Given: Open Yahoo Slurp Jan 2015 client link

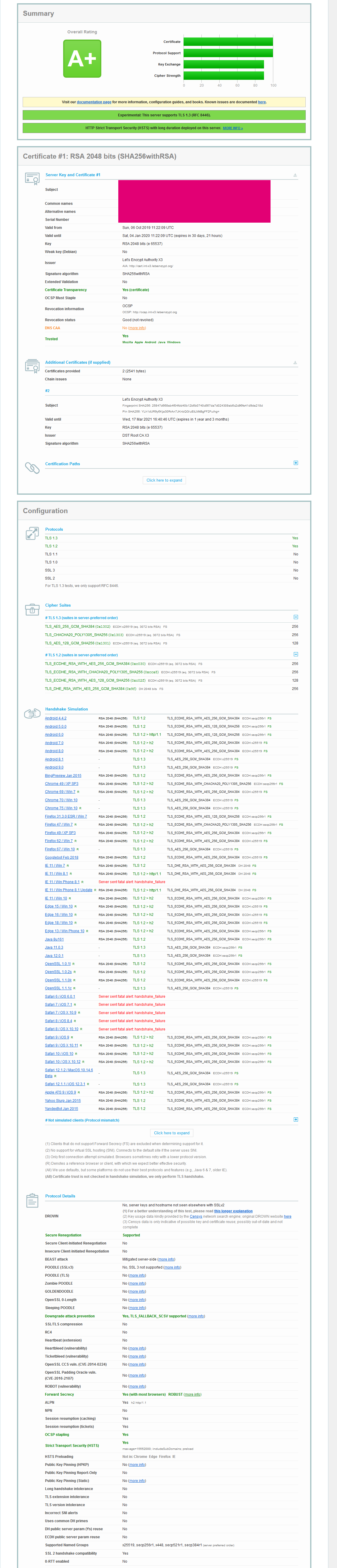Looking at the screenshot, I should point(63,1100).
